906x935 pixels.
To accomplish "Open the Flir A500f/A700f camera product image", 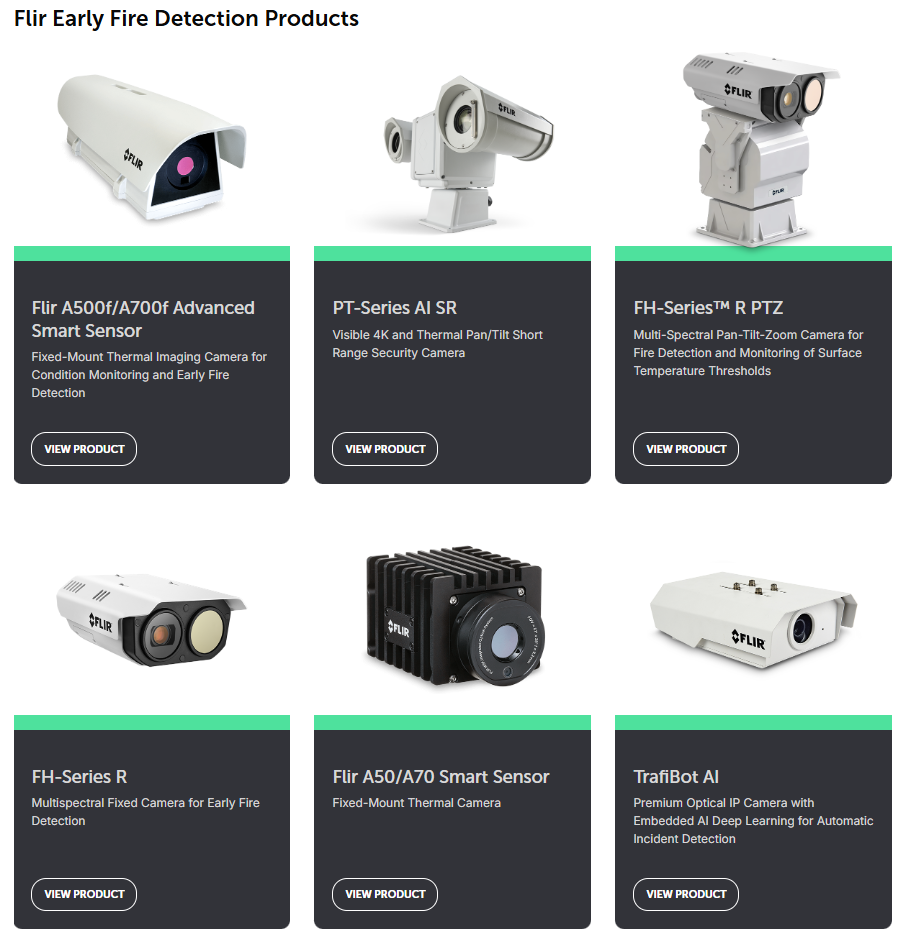I will (x=151, y=146).
